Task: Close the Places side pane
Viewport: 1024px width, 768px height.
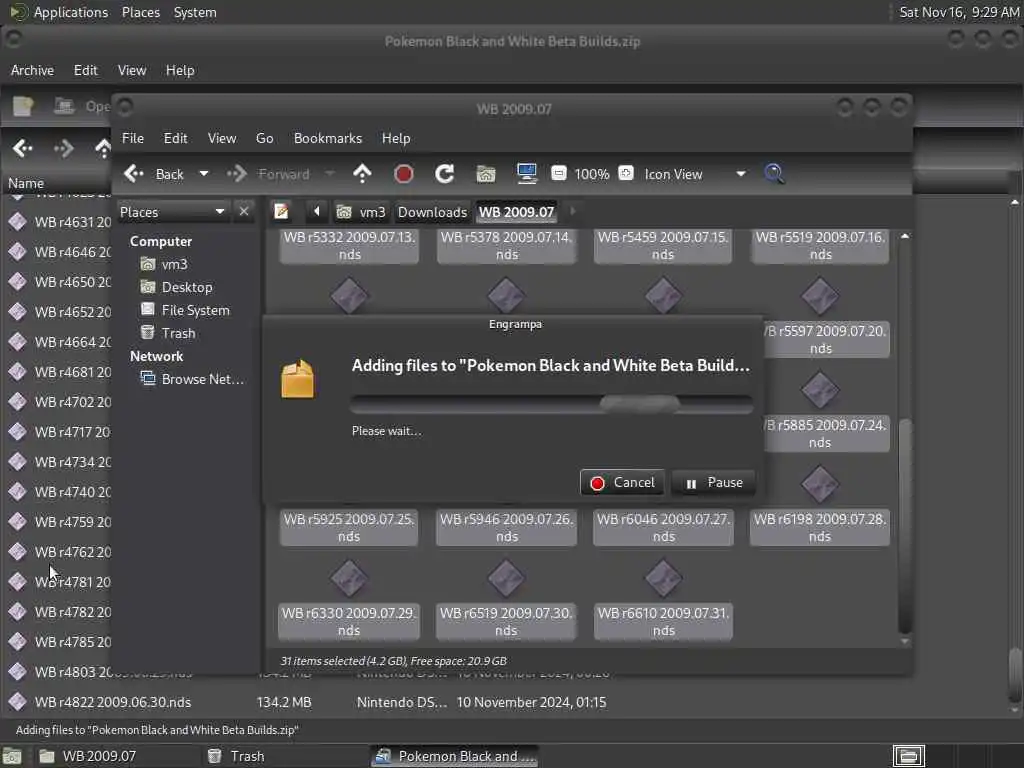Action: 244,212
